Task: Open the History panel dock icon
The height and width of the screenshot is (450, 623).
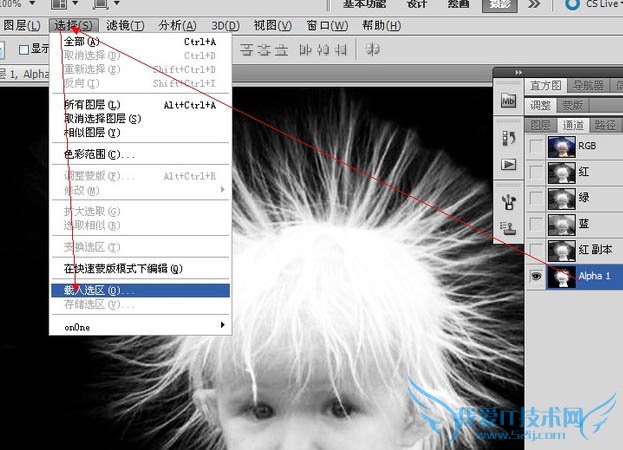Action: [x=509, y=138]
